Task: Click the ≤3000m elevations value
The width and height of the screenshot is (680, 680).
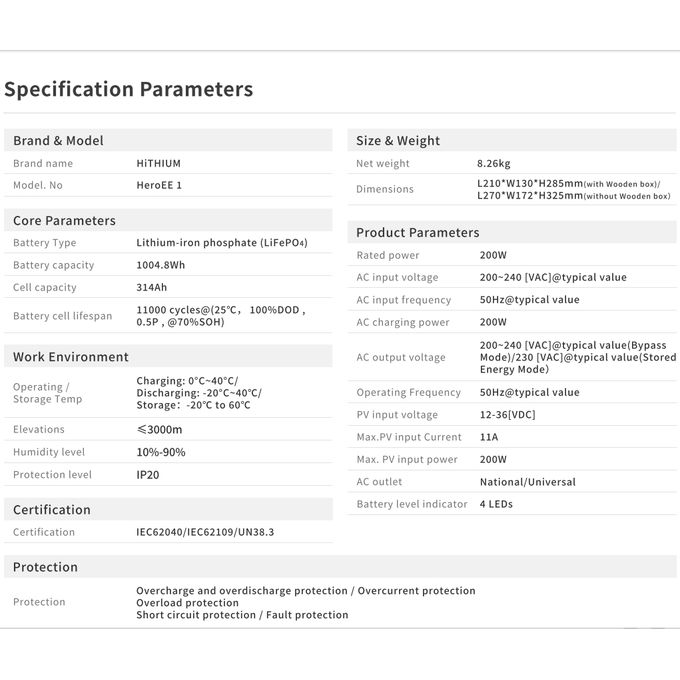Action: click(x=160, y=429)
